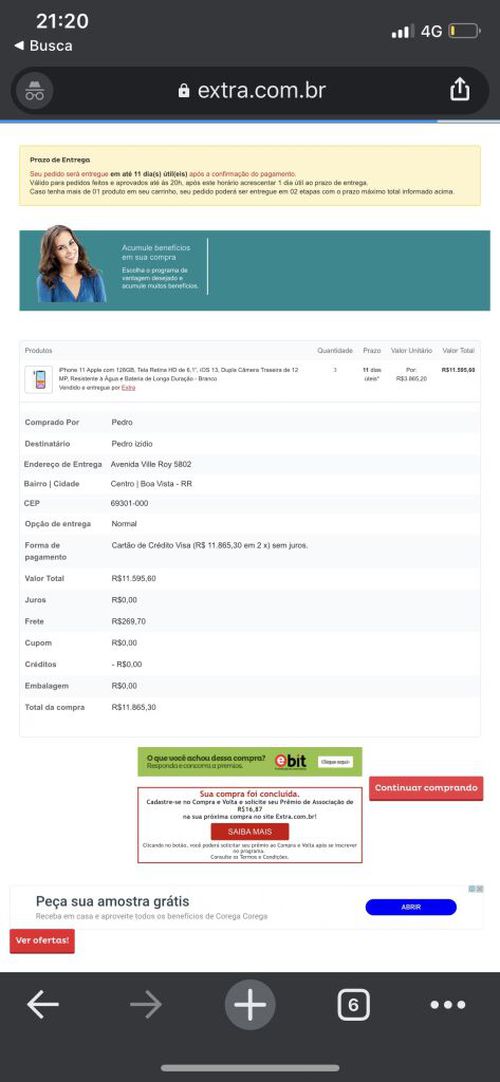Tap the forward arrow in bottom bar
The image size is (500, 1082).
coord(146,1005)
